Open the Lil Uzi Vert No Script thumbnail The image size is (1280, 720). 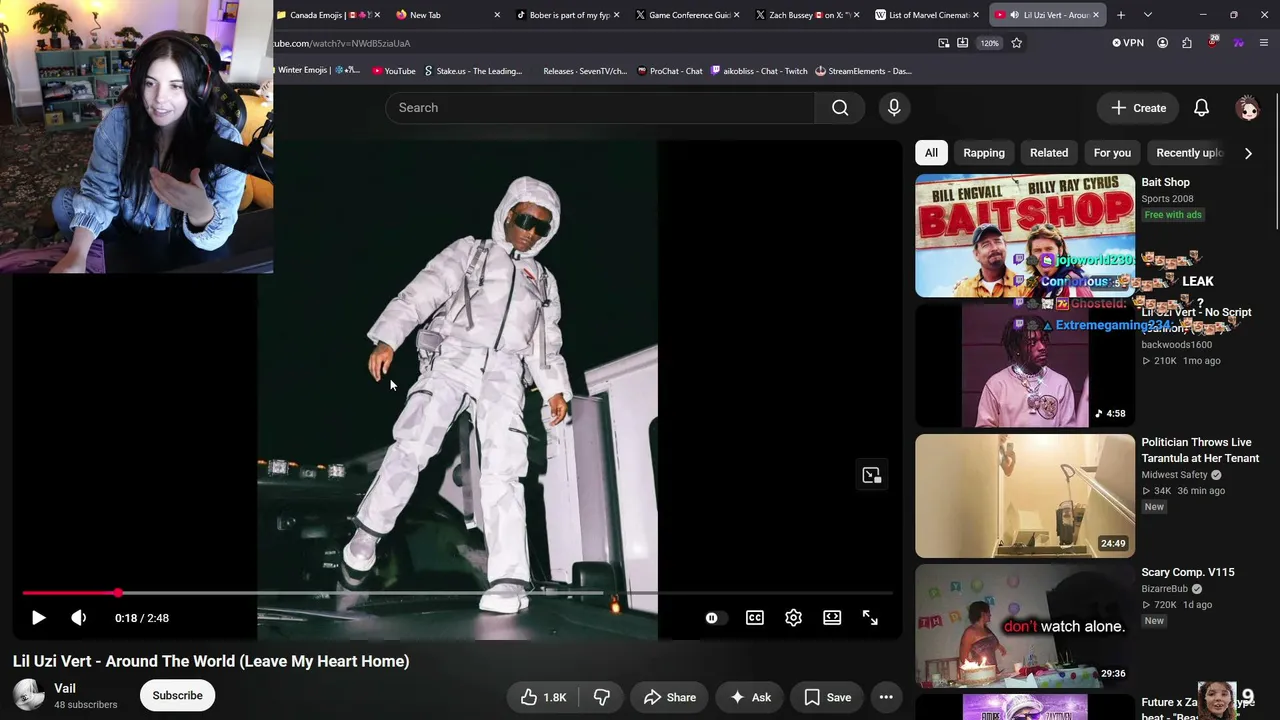tap(1025, 366)
